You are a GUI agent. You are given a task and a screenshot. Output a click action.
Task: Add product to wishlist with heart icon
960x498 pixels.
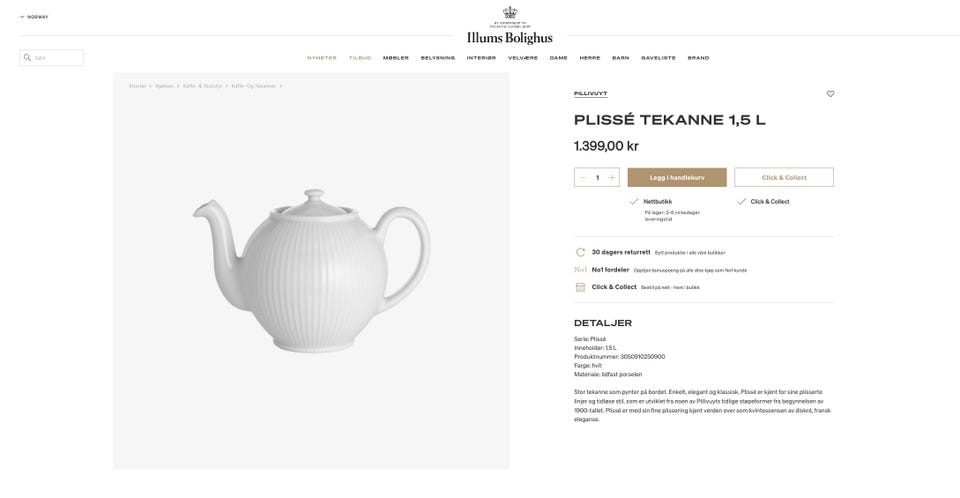(x=830, y=94)
